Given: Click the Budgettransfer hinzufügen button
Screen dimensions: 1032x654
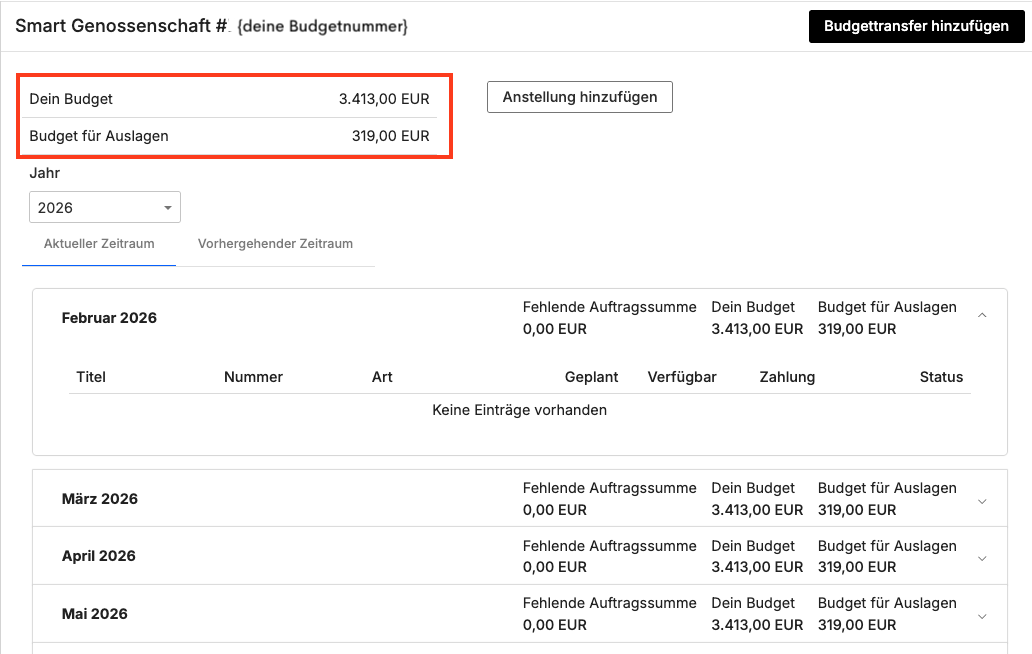Looking at the screenshot, I should click(916, 26).
